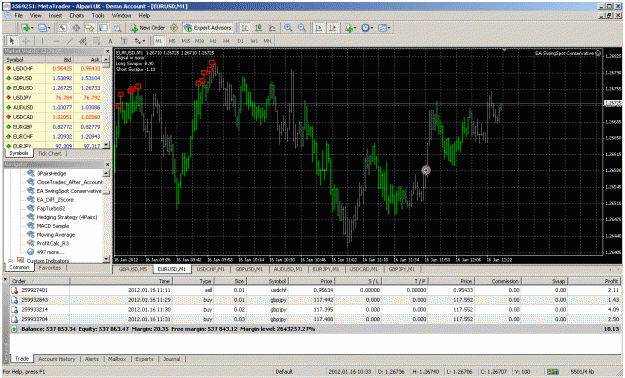Switch chart to line chart icon
The height and width of the screenshot is (378, 625).
pyautogui.click(x=272, y=28)
